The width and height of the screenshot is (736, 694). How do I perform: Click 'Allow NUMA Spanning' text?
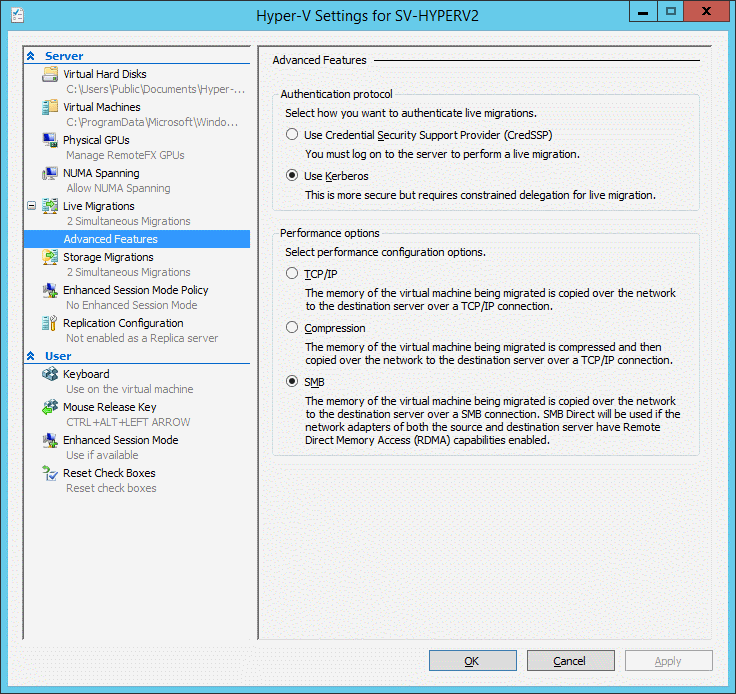coord(118,188)
